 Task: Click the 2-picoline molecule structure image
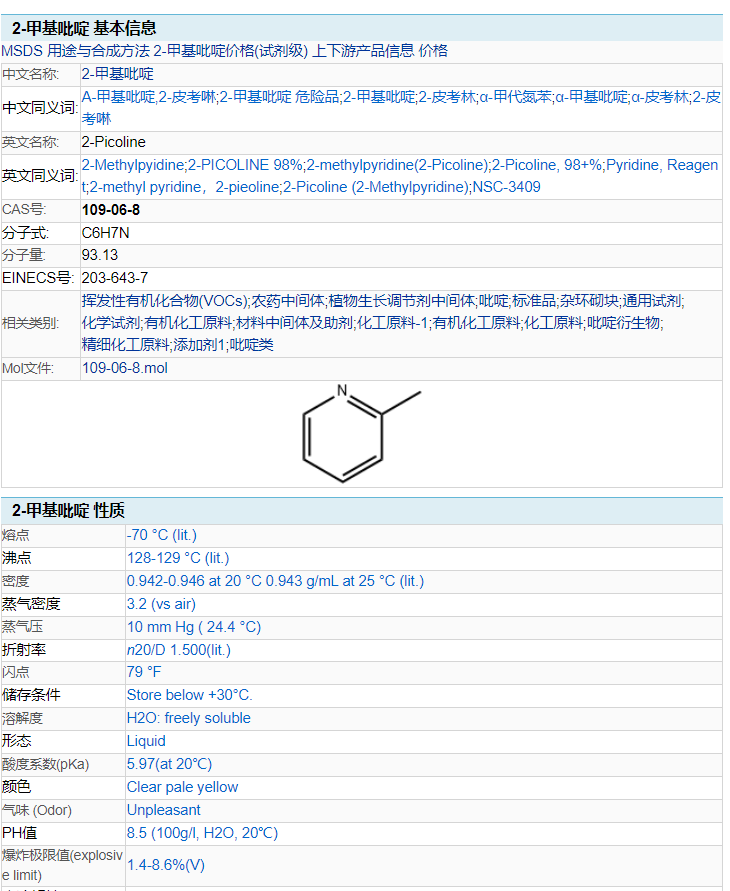(362, 433)
